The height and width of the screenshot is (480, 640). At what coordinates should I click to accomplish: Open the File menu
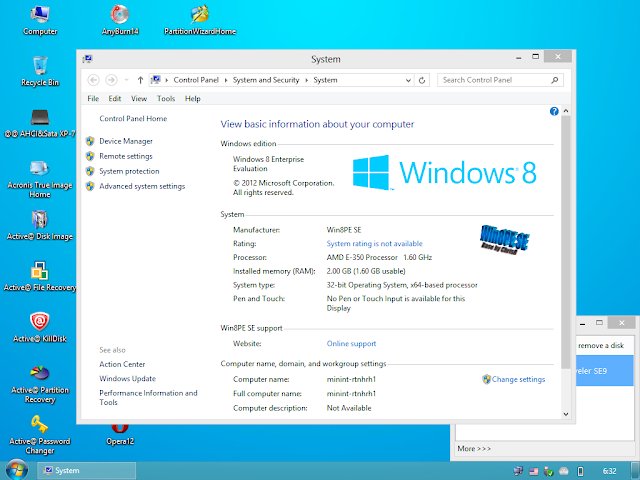93,98
